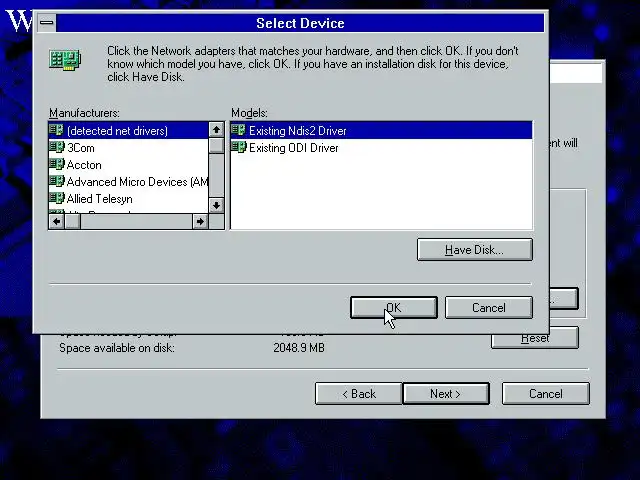Click Manufacturers list scroll up arrow

pyautogui.click(x=216, y=130)
